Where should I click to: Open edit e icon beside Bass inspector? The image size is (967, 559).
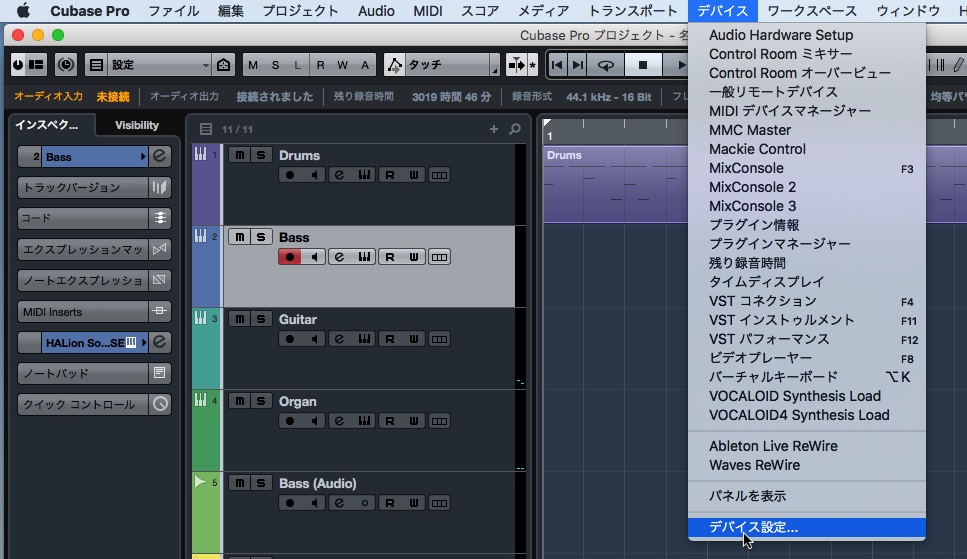[x=160, y=156]
